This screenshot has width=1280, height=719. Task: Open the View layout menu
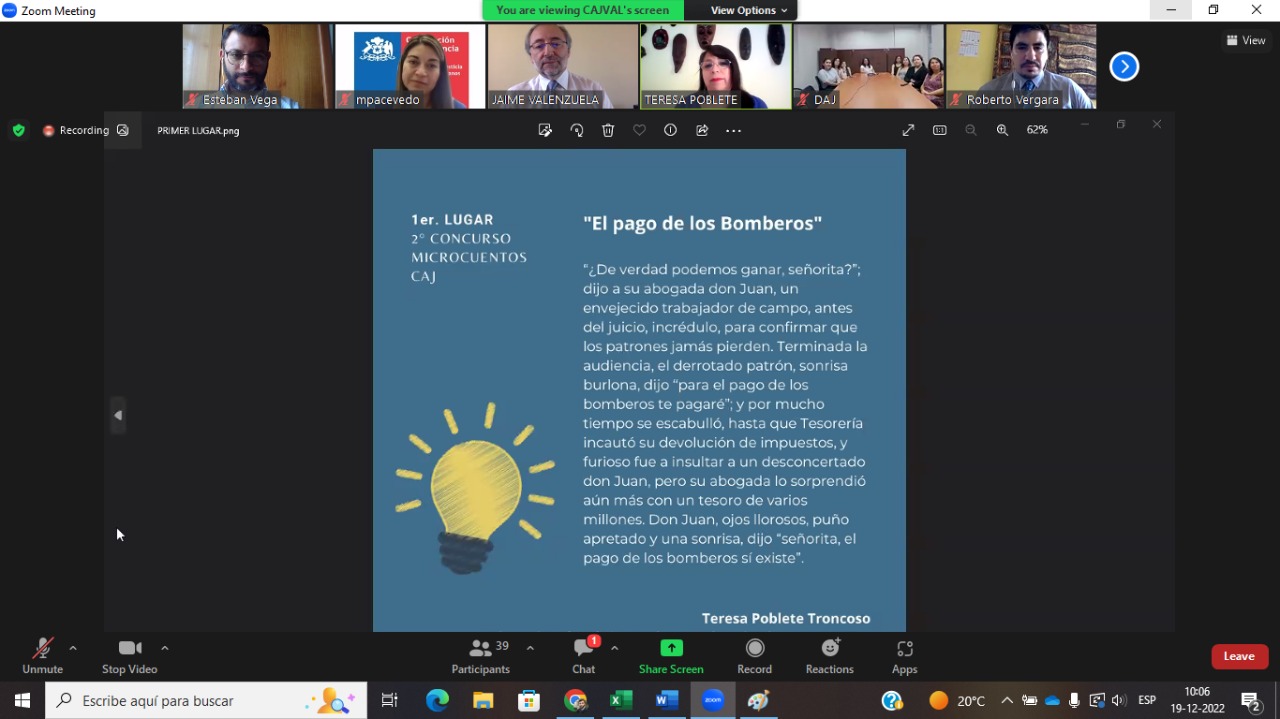(1246, 41)
